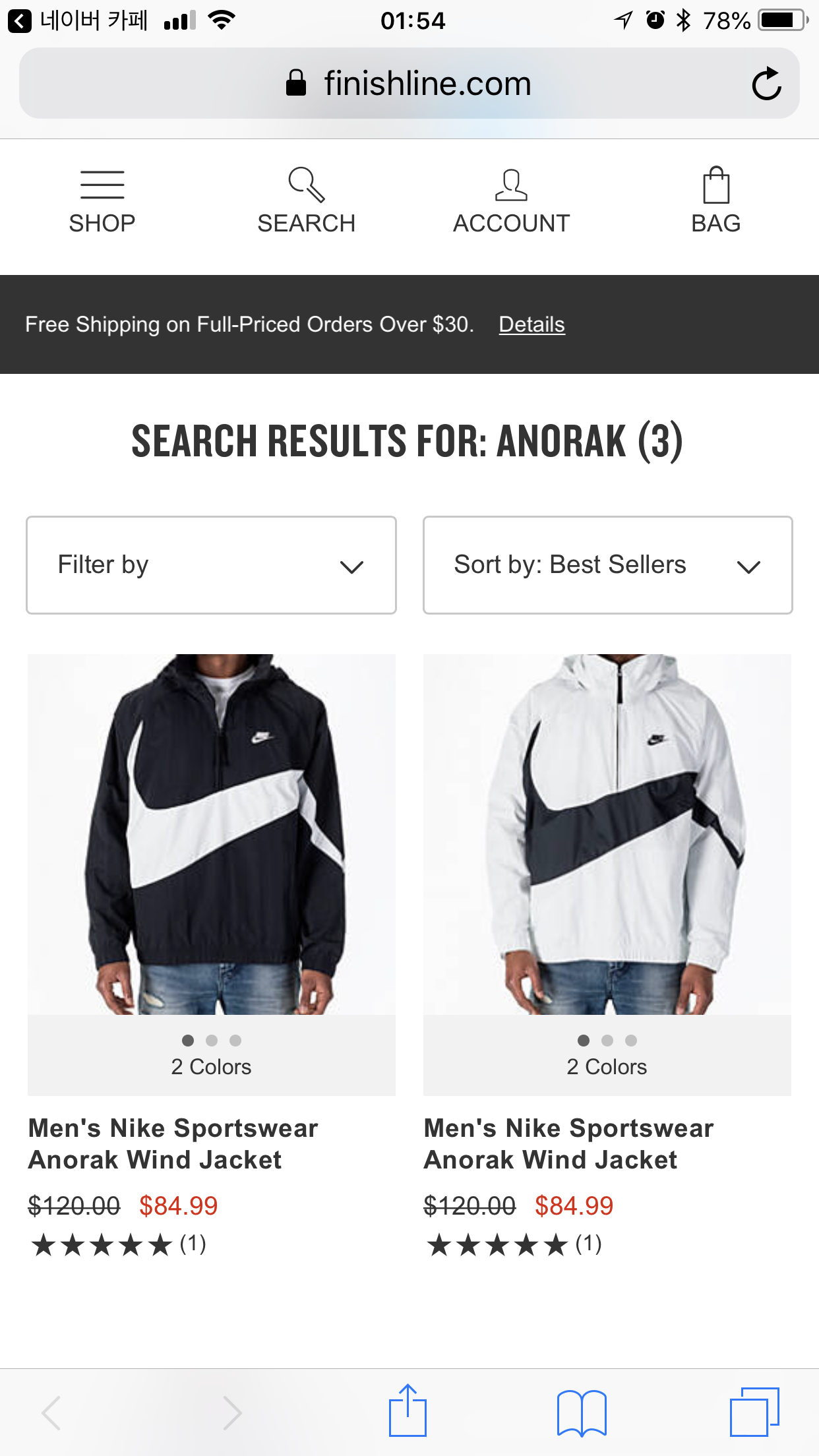The image size is (819, 1456).
Task: Open star rating reviews of the white jacket
Action: 514,1245
